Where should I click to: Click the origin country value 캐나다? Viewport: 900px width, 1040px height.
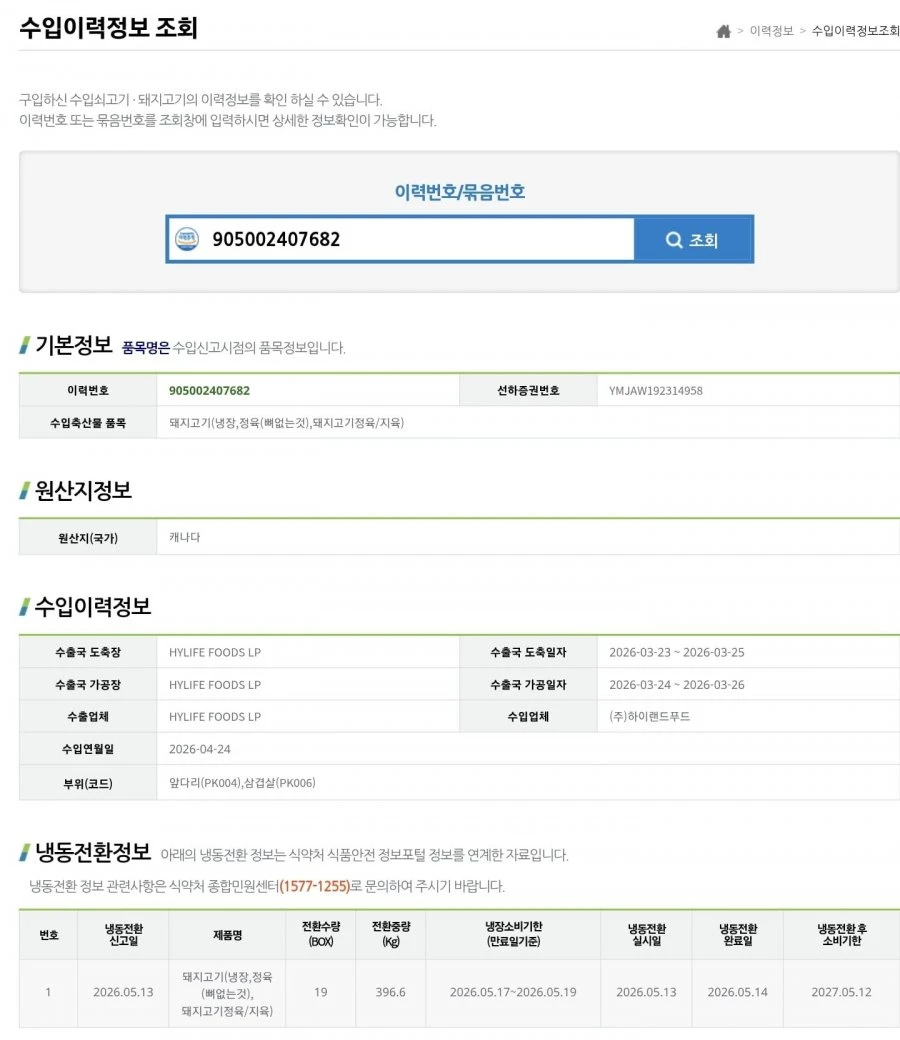(184, 537)
